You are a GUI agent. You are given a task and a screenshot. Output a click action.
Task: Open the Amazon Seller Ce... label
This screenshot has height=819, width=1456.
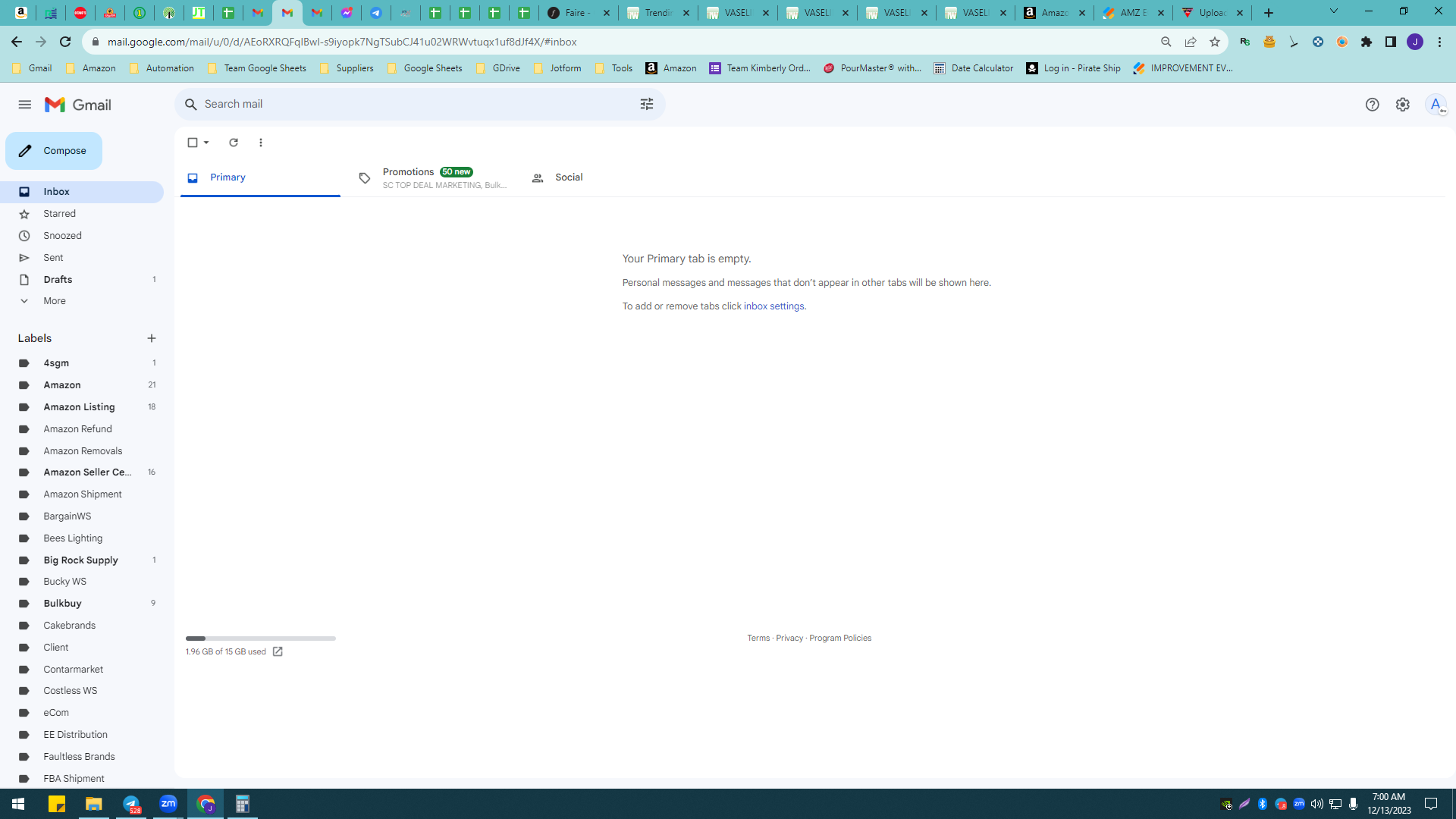(82, 472)
